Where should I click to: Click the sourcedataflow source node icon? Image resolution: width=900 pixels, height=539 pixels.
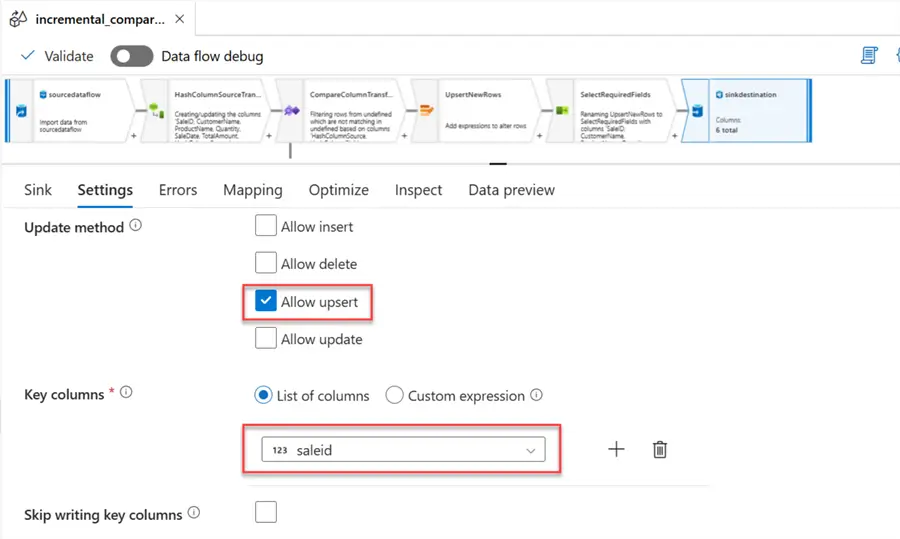pos(21,111)
